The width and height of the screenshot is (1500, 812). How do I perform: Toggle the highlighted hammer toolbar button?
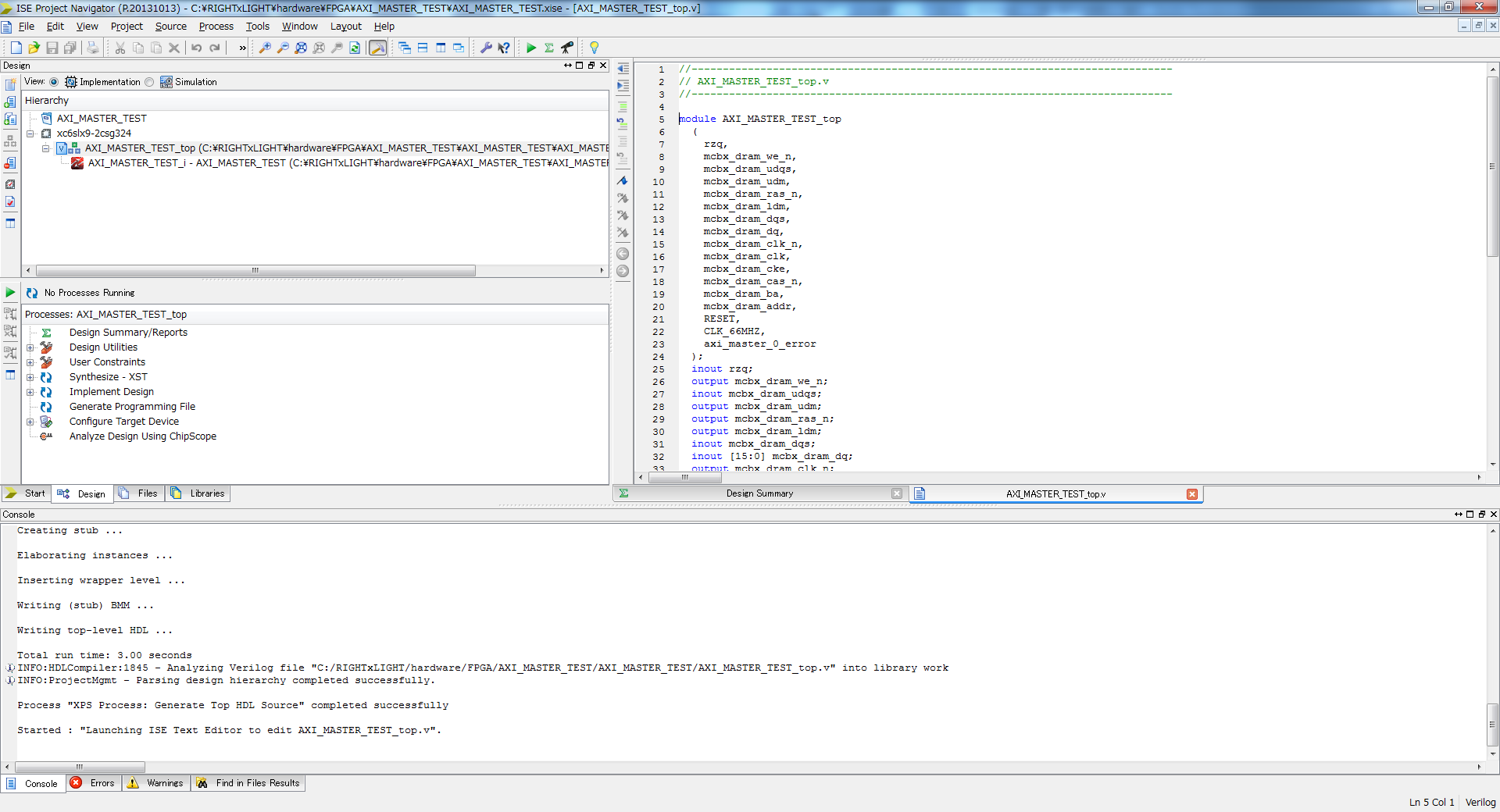coord(377,48)
